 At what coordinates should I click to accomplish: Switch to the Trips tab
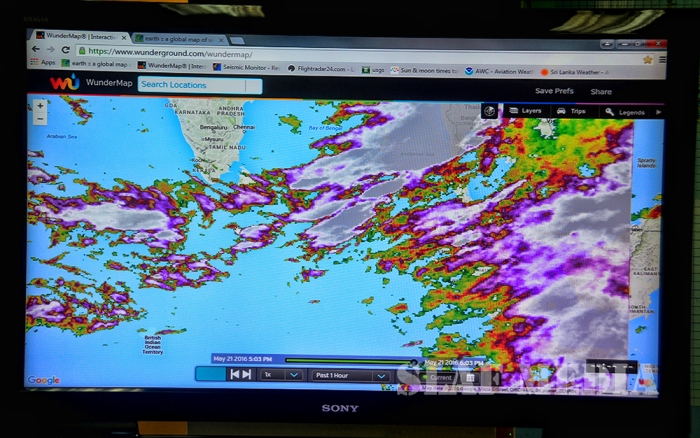572,111
